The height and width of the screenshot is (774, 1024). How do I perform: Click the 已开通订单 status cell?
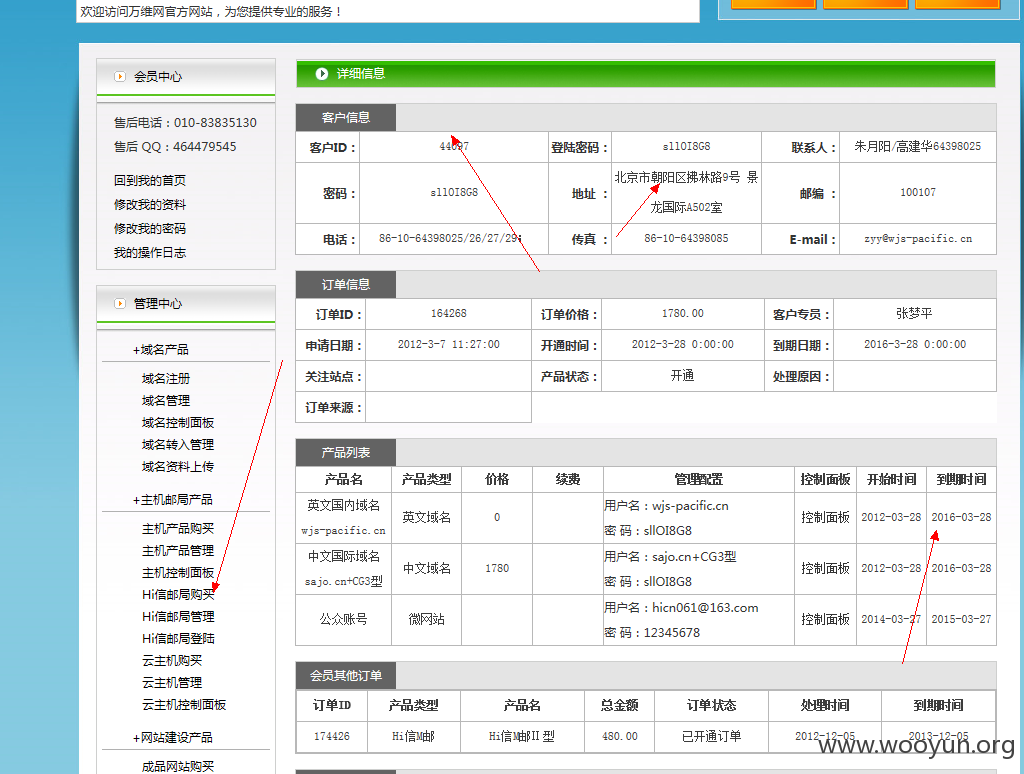711,737
